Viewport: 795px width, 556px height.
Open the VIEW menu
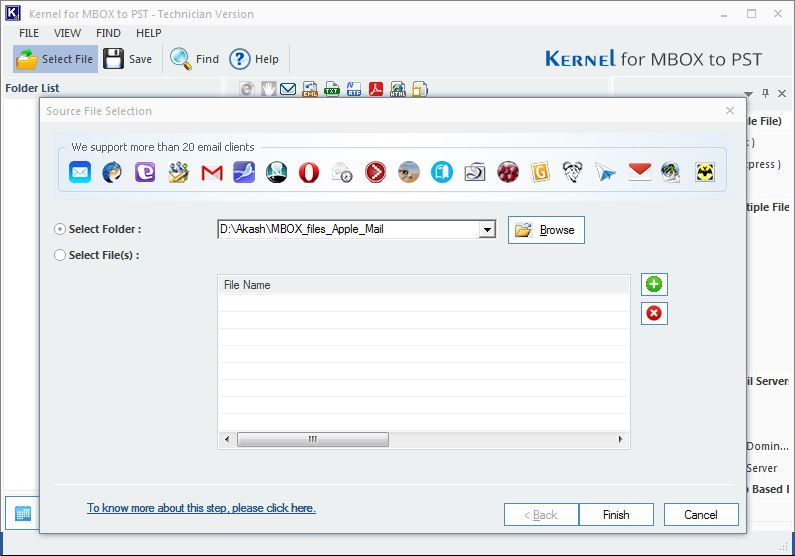coord(67,33)
